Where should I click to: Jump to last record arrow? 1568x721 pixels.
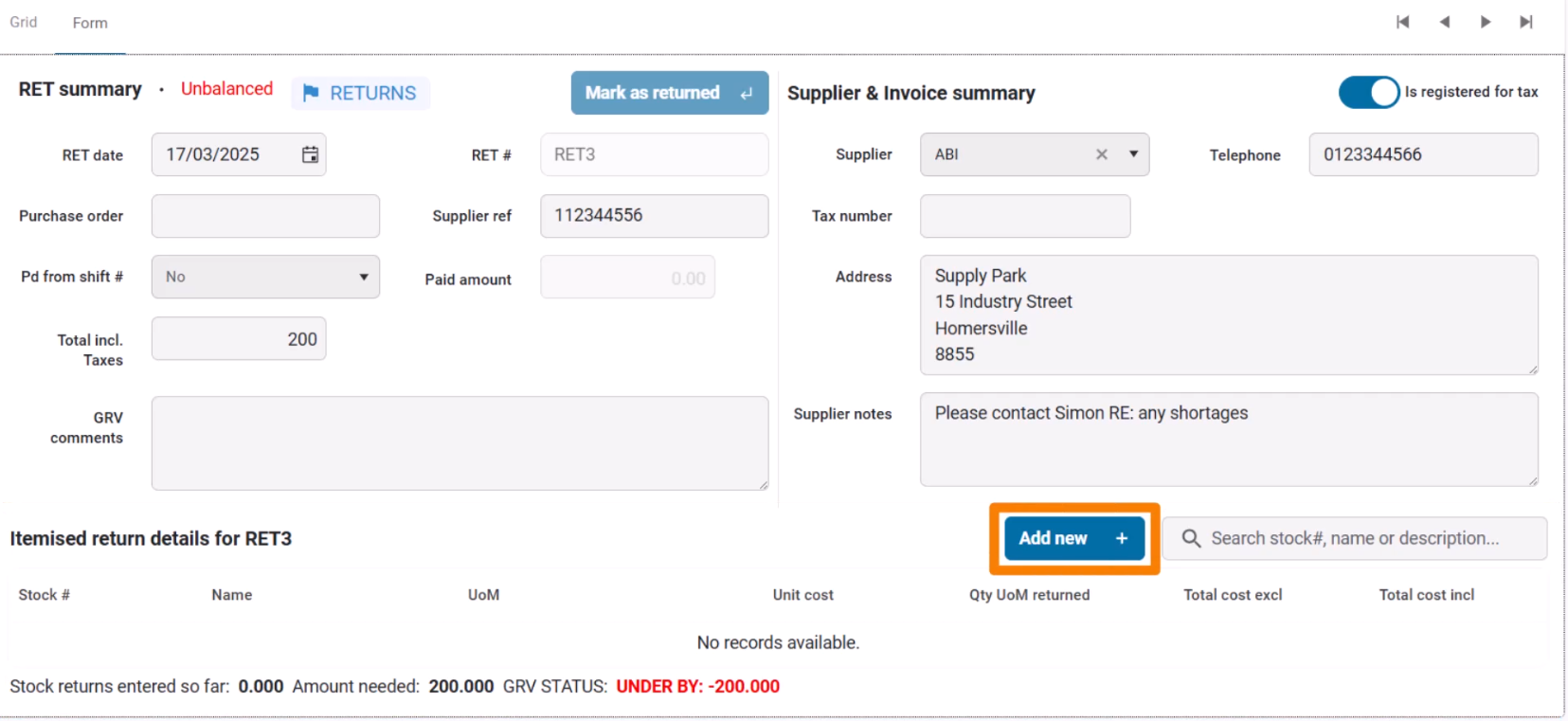coord(1526,22)
